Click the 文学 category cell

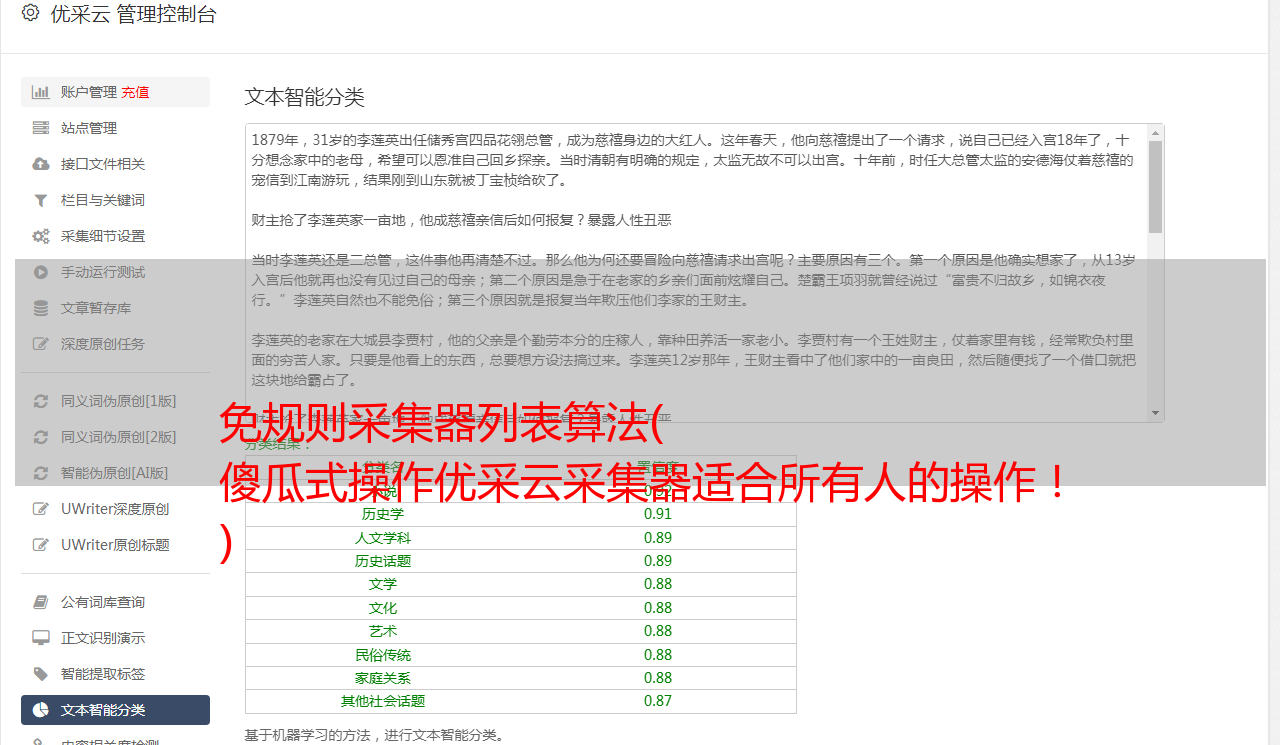click(x=383, y=584)
